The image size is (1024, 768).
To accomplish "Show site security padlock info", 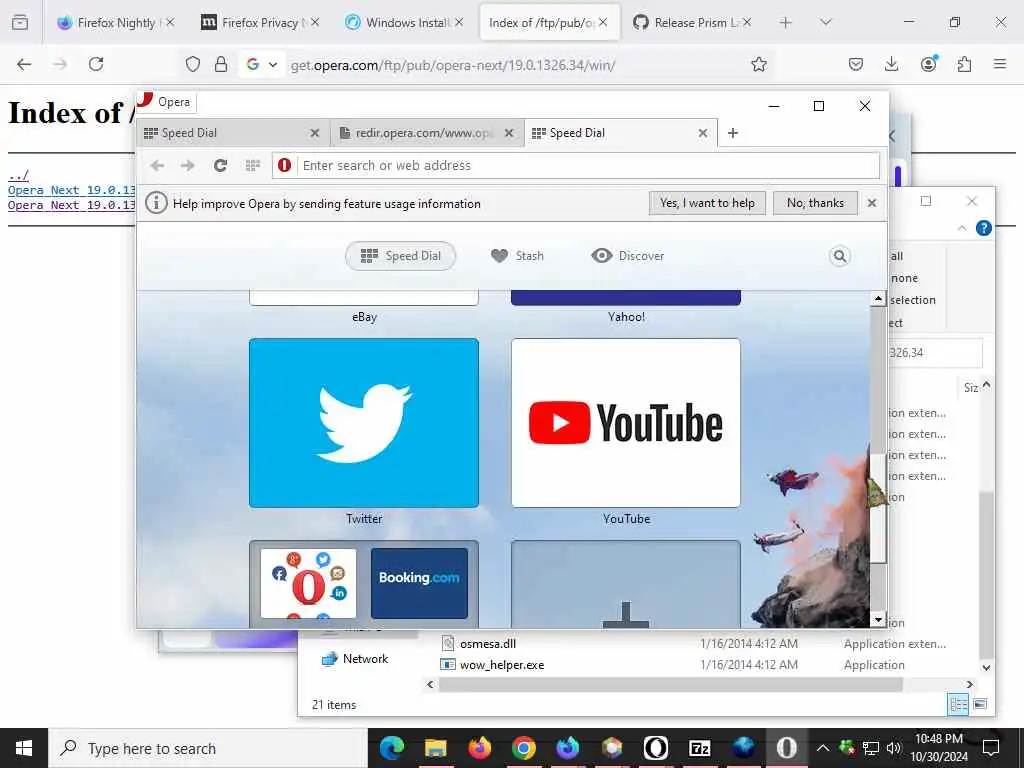I will point(221,64).
